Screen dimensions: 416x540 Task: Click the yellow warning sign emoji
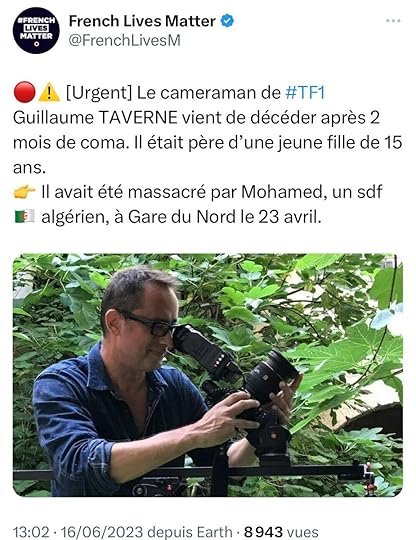point(49,92)
